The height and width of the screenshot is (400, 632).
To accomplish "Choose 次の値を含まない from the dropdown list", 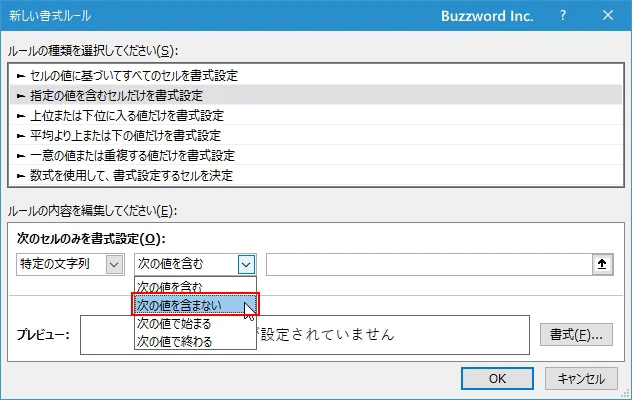I will pos(195,305).
